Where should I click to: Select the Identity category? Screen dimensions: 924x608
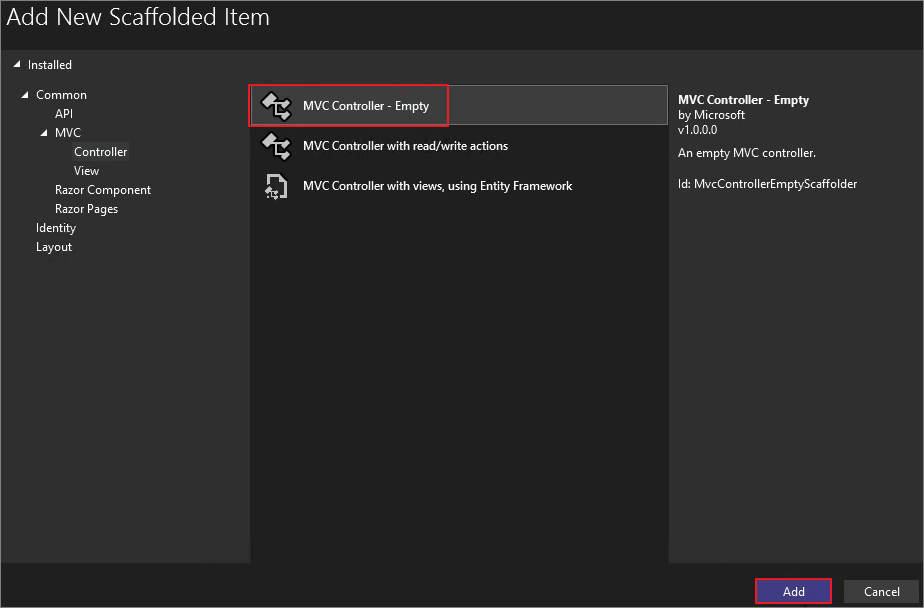click(55, 228)
